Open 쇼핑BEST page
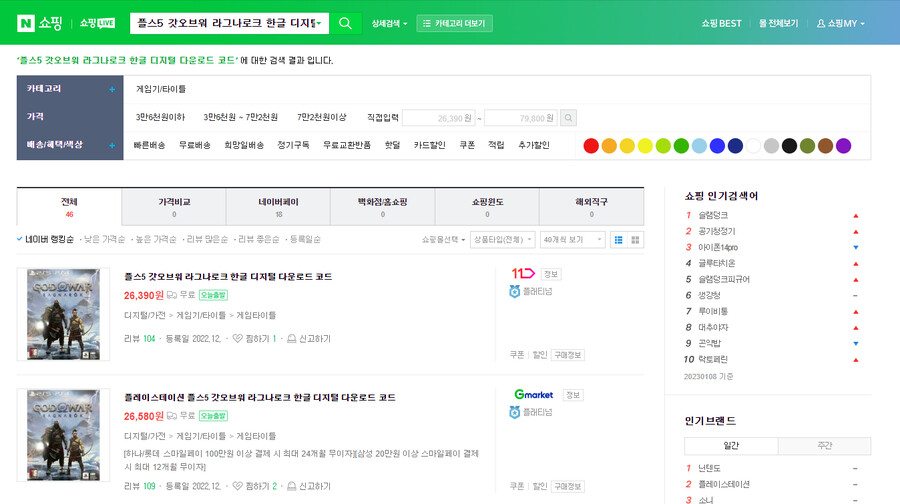Screen dimensions: 900x504 click(721, 24)
